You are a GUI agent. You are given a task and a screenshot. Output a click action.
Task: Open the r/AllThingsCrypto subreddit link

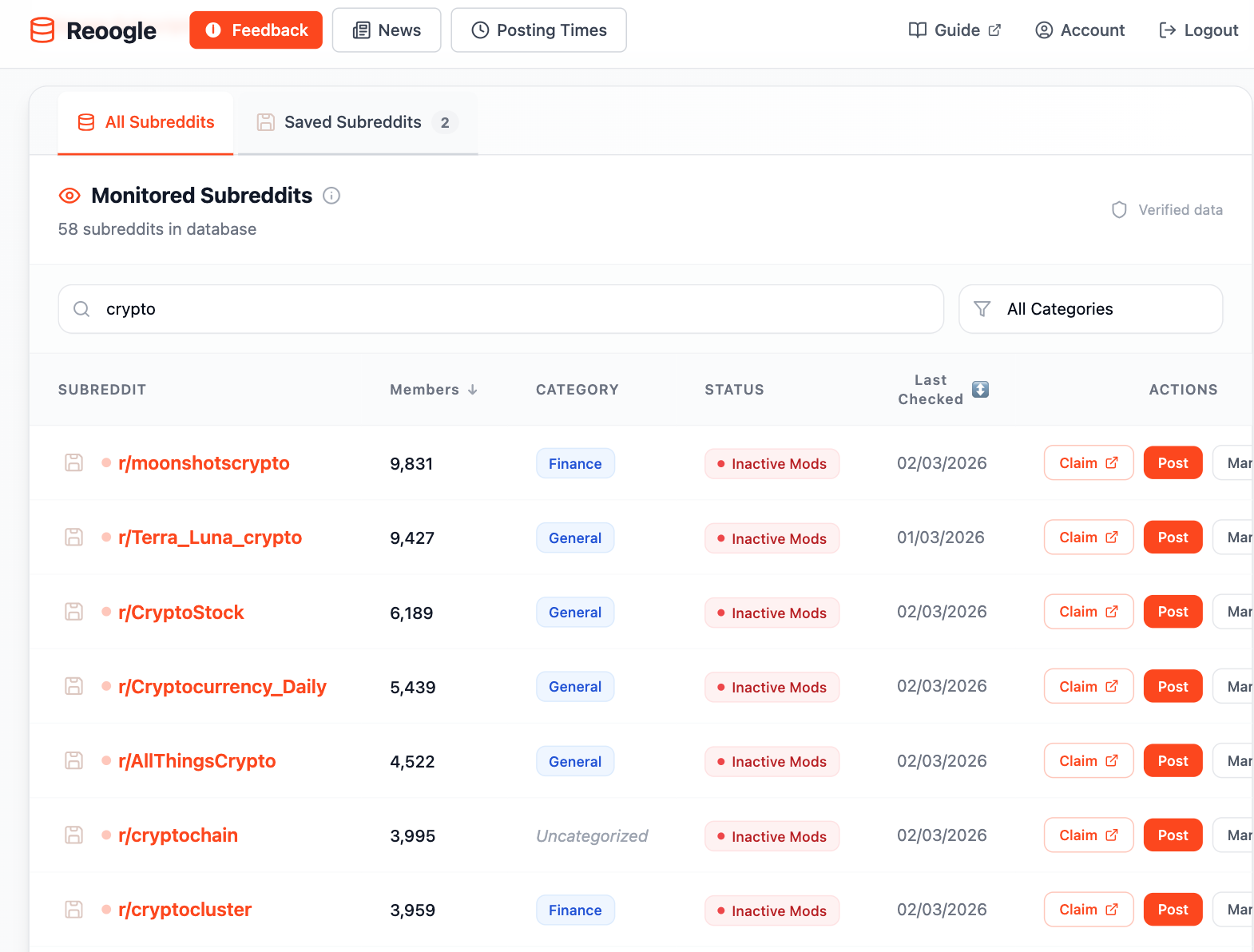point(196,761)
